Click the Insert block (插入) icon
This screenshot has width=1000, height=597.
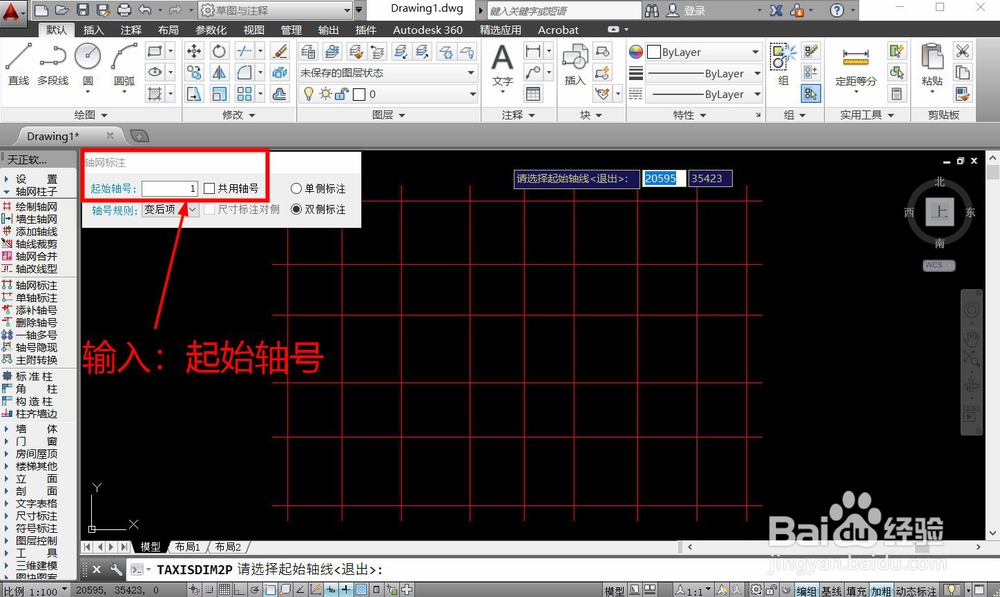pyautogui.click(x=575, y=64)
